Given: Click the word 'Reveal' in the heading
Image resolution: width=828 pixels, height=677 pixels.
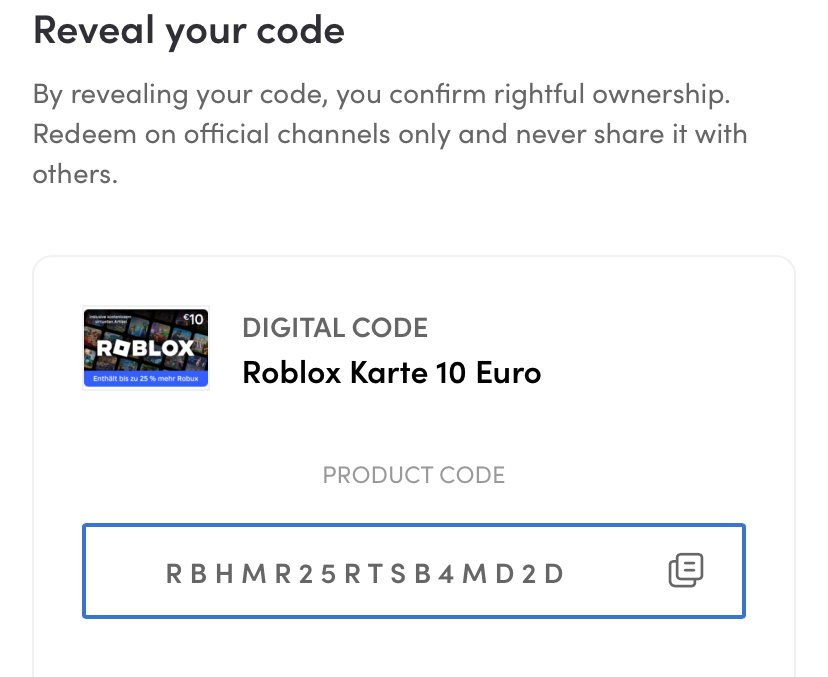Looking at the screenshot, I should [93, 30].
